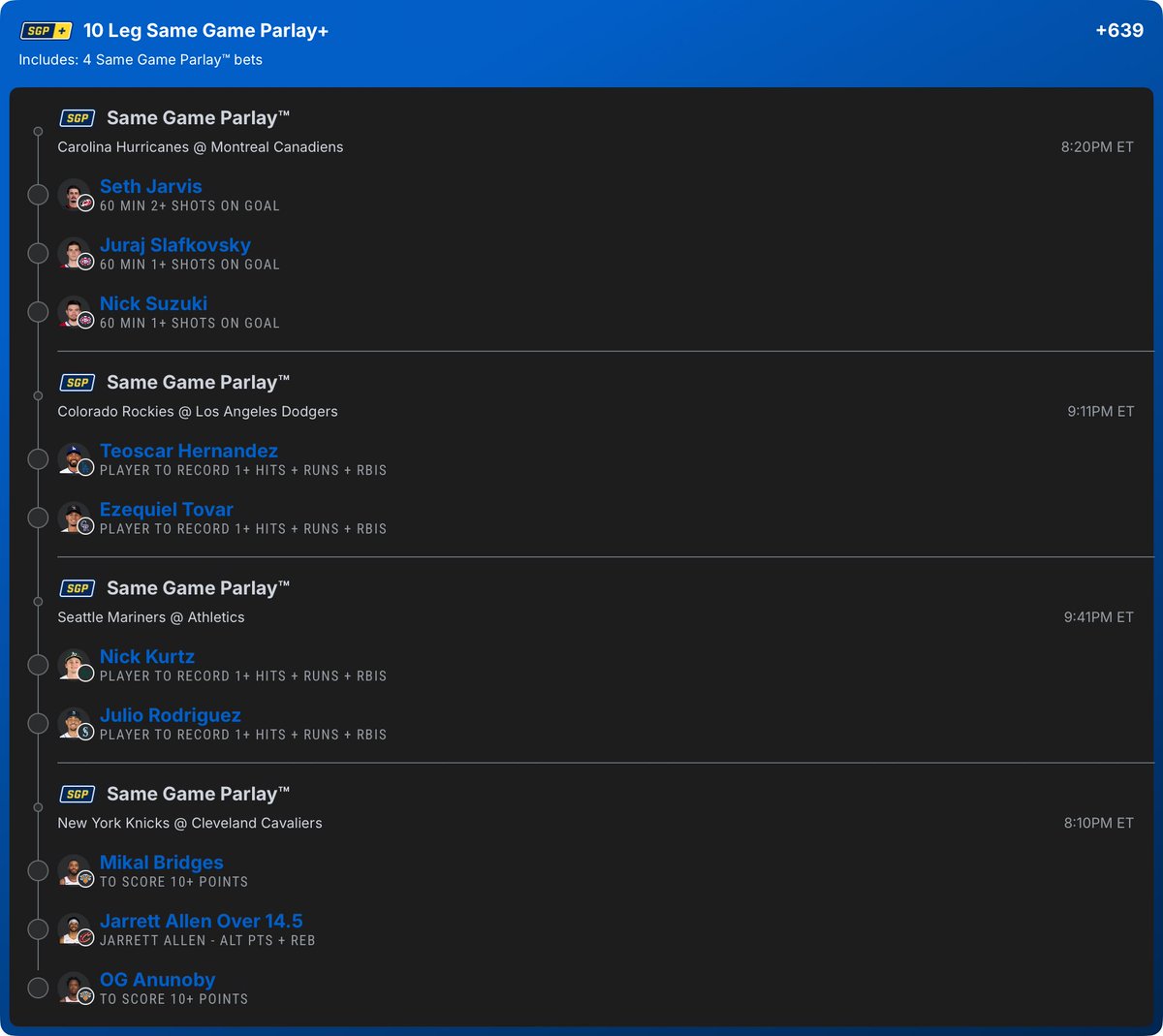Tap Teoscar Hernandez's player avatar
Screen dimensions: 1163x1036
[x=75, y=459]
